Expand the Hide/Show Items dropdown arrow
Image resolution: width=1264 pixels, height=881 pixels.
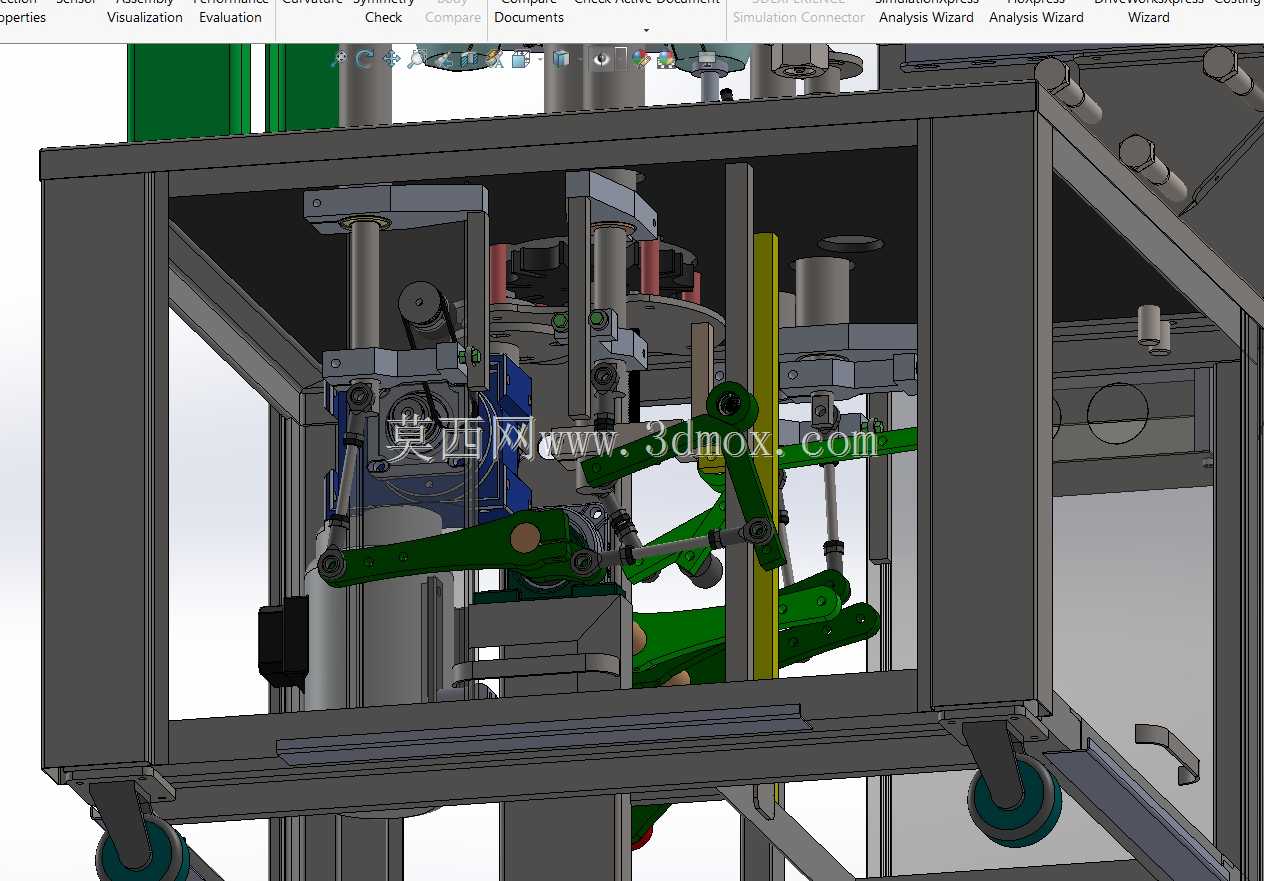click(x=621, y=58)
